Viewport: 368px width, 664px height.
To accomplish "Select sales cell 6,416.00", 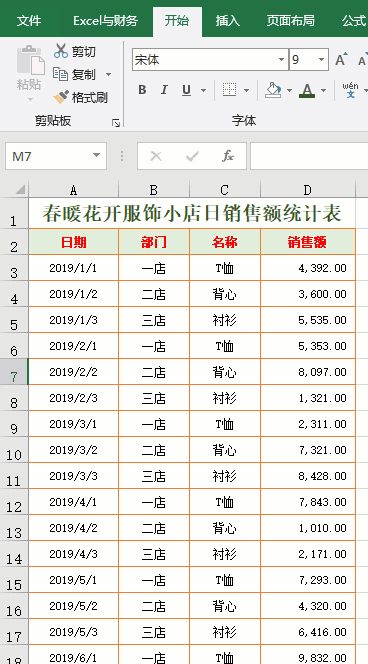I will 308,632.
